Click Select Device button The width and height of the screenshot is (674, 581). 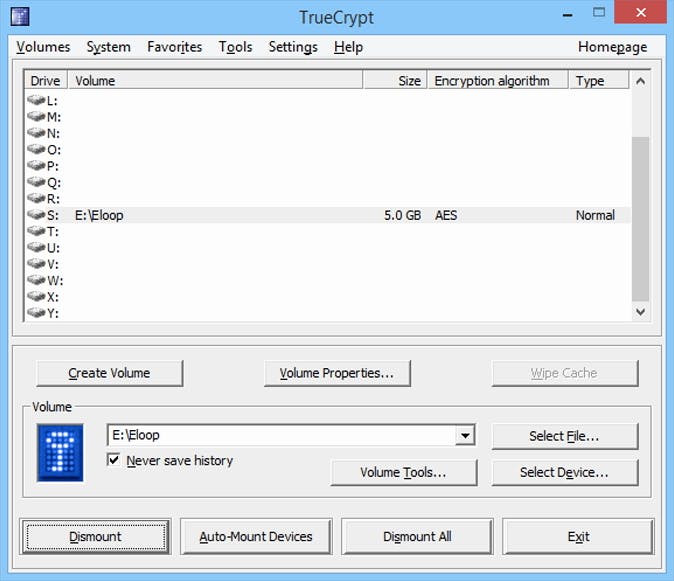564,473
